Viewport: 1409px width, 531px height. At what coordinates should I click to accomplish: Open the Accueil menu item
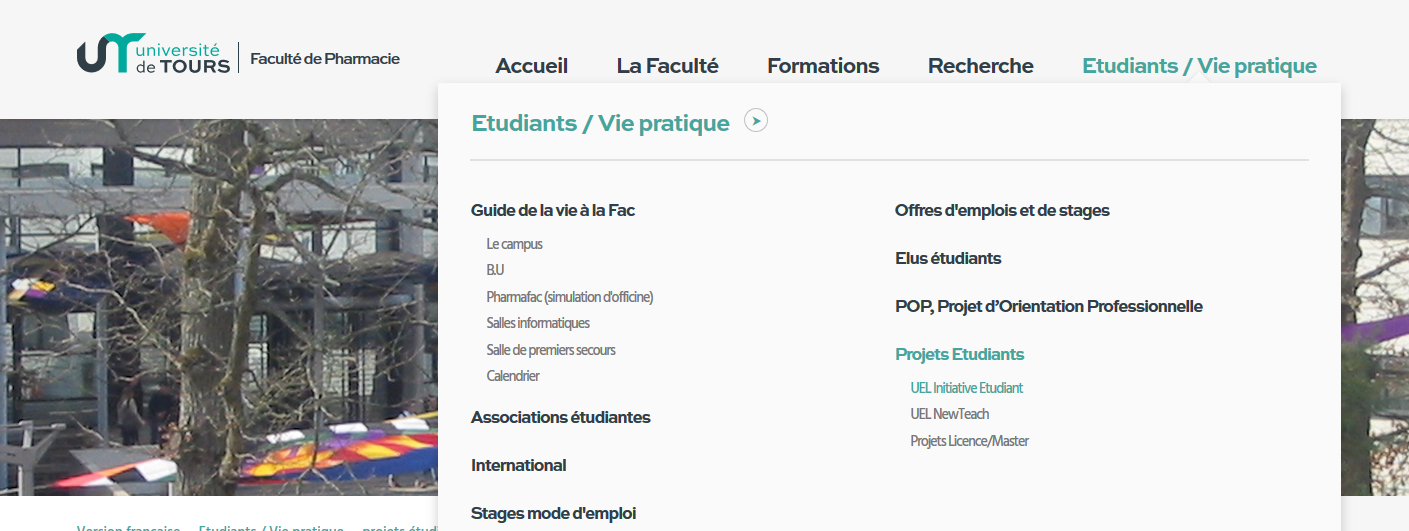(532, 66)
